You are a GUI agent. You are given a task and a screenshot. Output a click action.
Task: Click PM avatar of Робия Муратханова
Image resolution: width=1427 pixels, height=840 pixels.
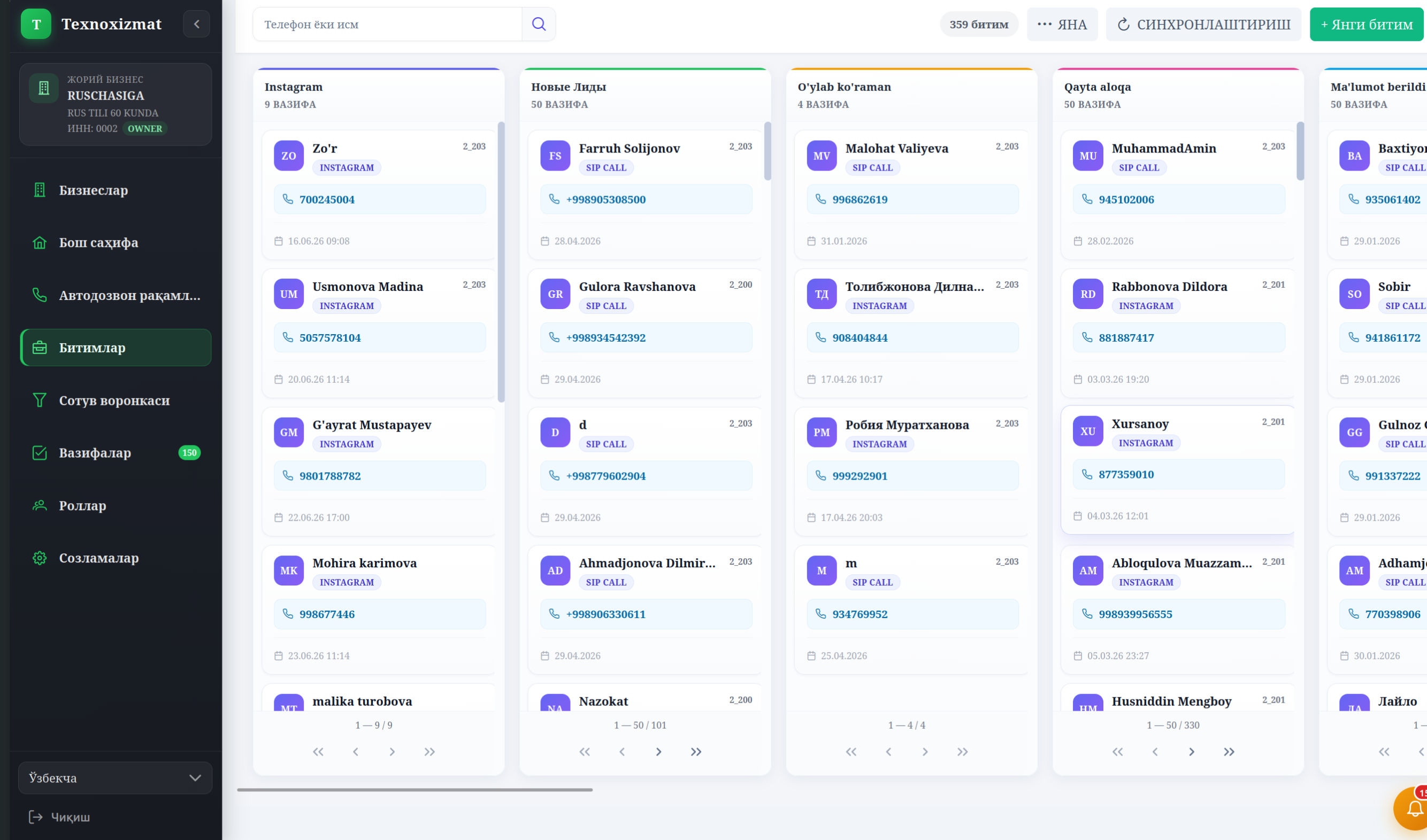[822, 432]
